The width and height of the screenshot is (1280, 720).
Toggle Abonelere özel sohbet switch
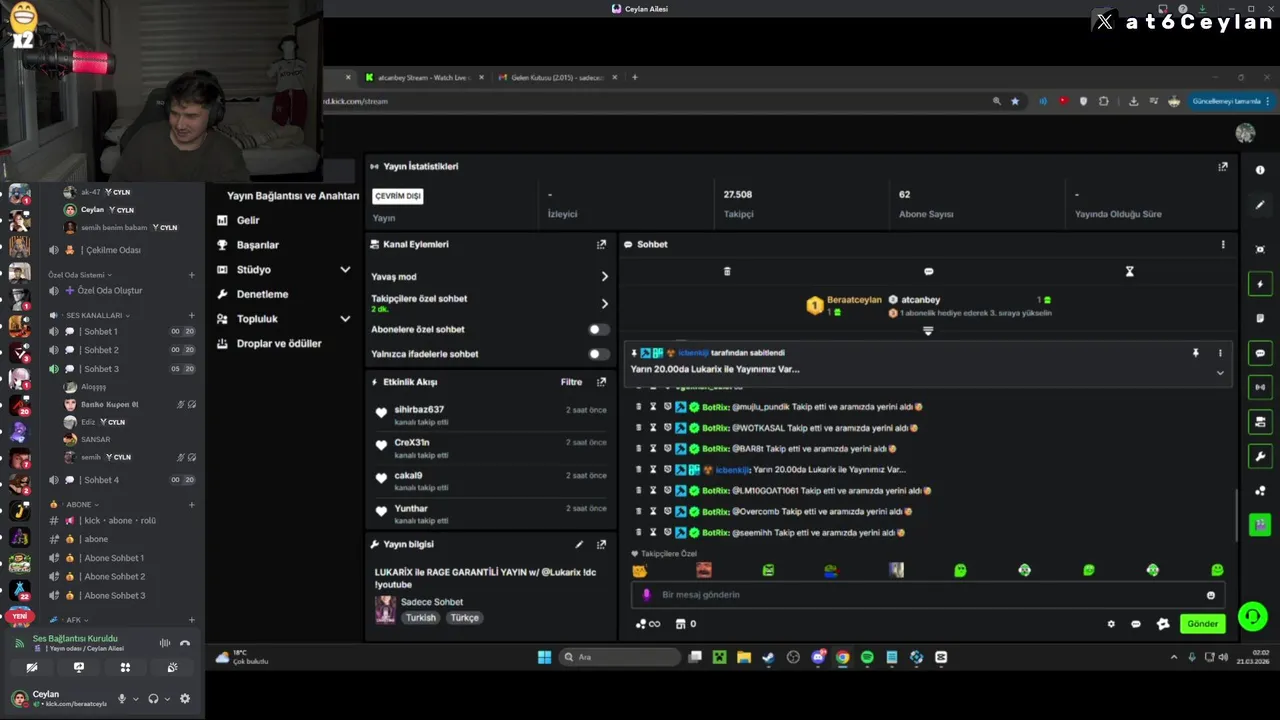[x=598, y=329]
